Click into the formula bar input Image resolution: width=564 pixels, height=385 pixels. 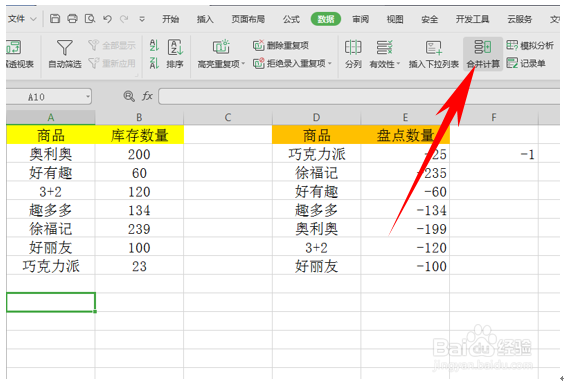tap(359, 97)
